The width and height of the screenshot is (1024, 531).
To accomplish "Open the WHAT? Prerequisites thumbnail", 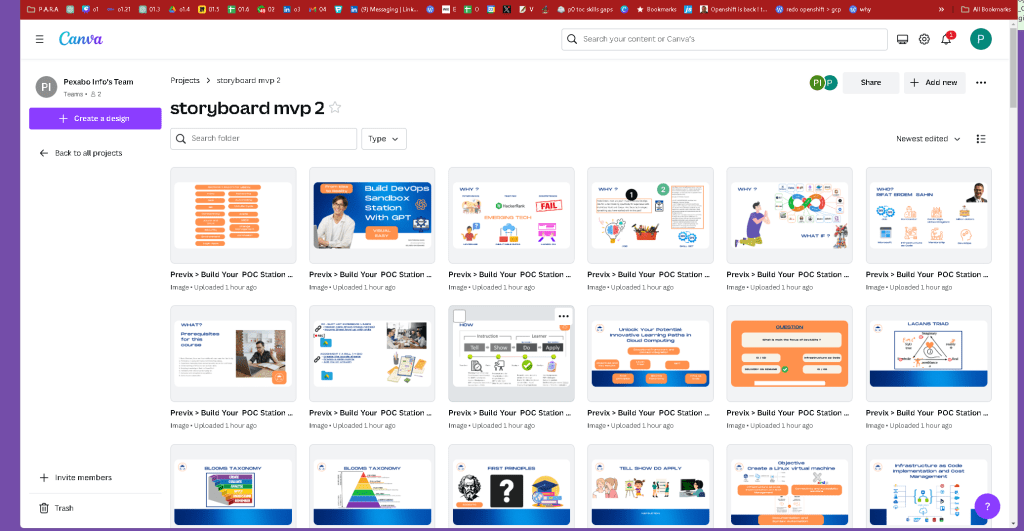I will click(x=233, y=353).
